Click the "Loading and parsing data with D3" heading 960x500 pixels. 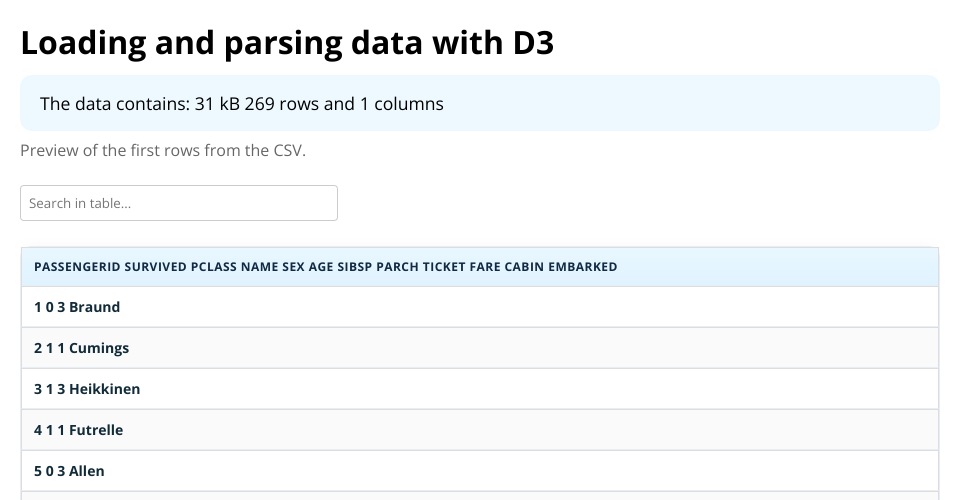287,43
